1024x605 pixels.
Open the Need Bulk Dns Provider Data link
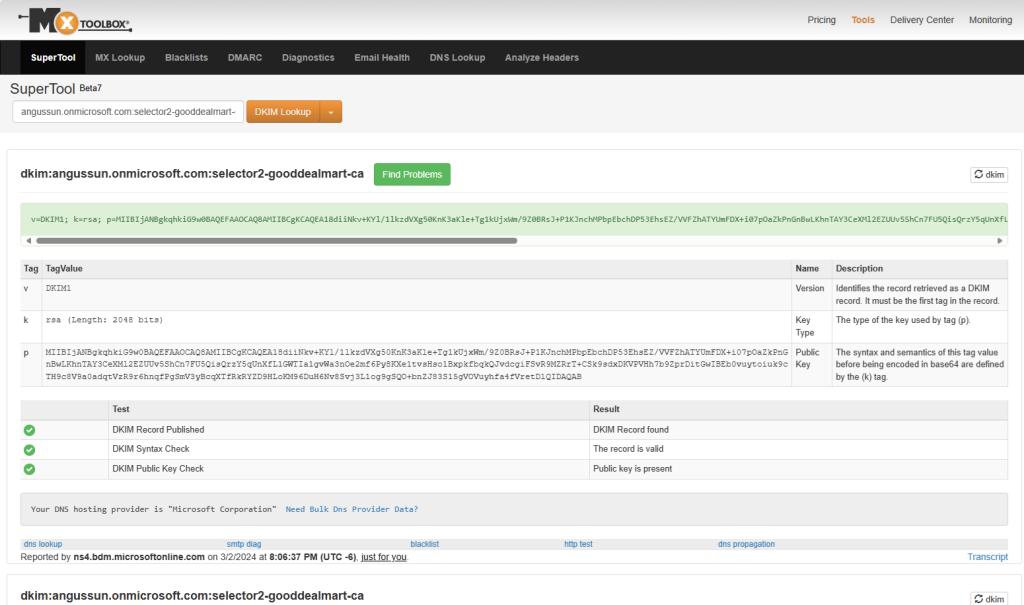click(351, 509)
